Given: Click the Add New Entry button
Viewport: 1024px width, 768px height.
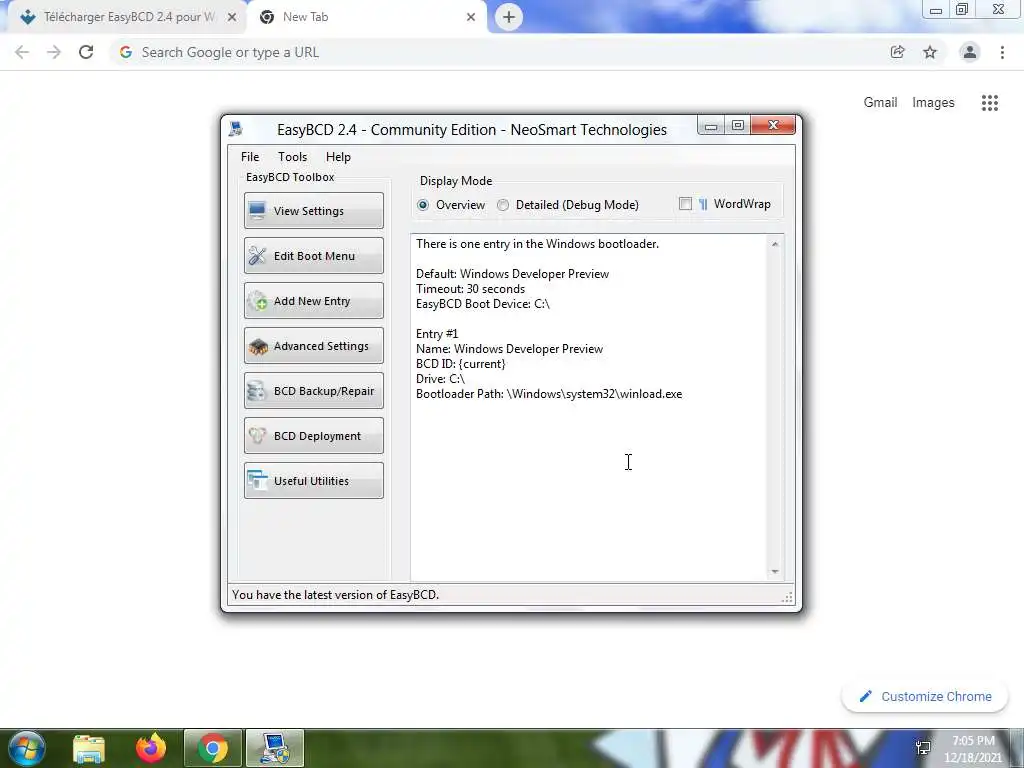Looking at the screenshot, I should click(x=313, y=300).
